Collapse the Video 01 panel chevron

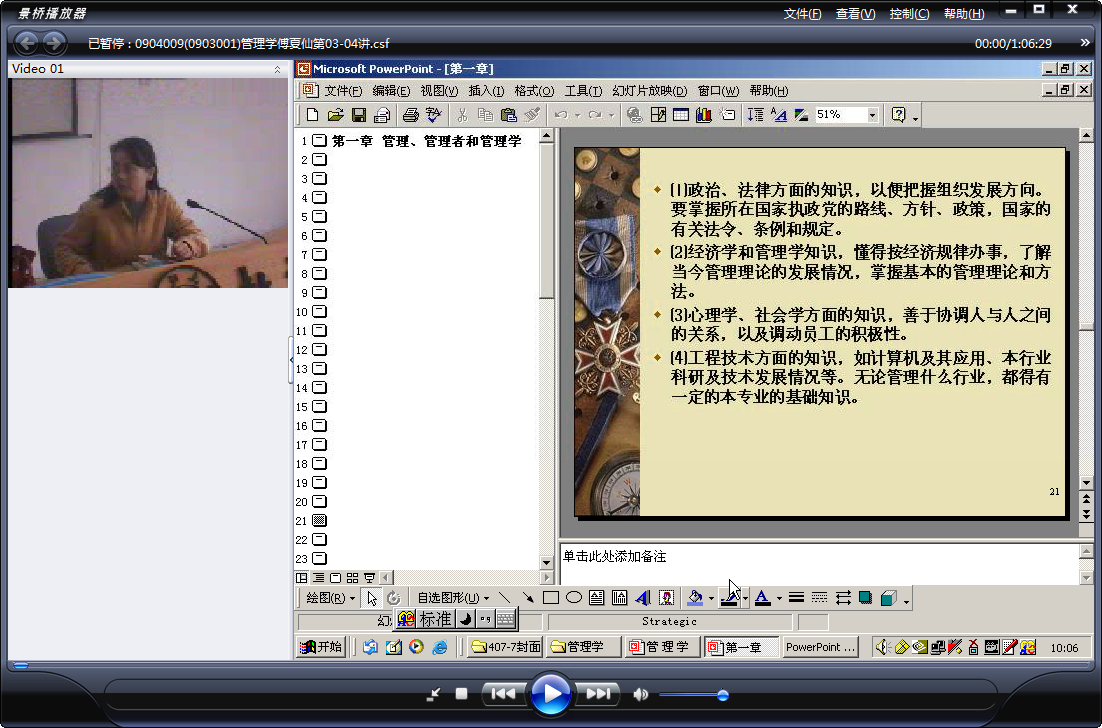(x=277, y=69)
